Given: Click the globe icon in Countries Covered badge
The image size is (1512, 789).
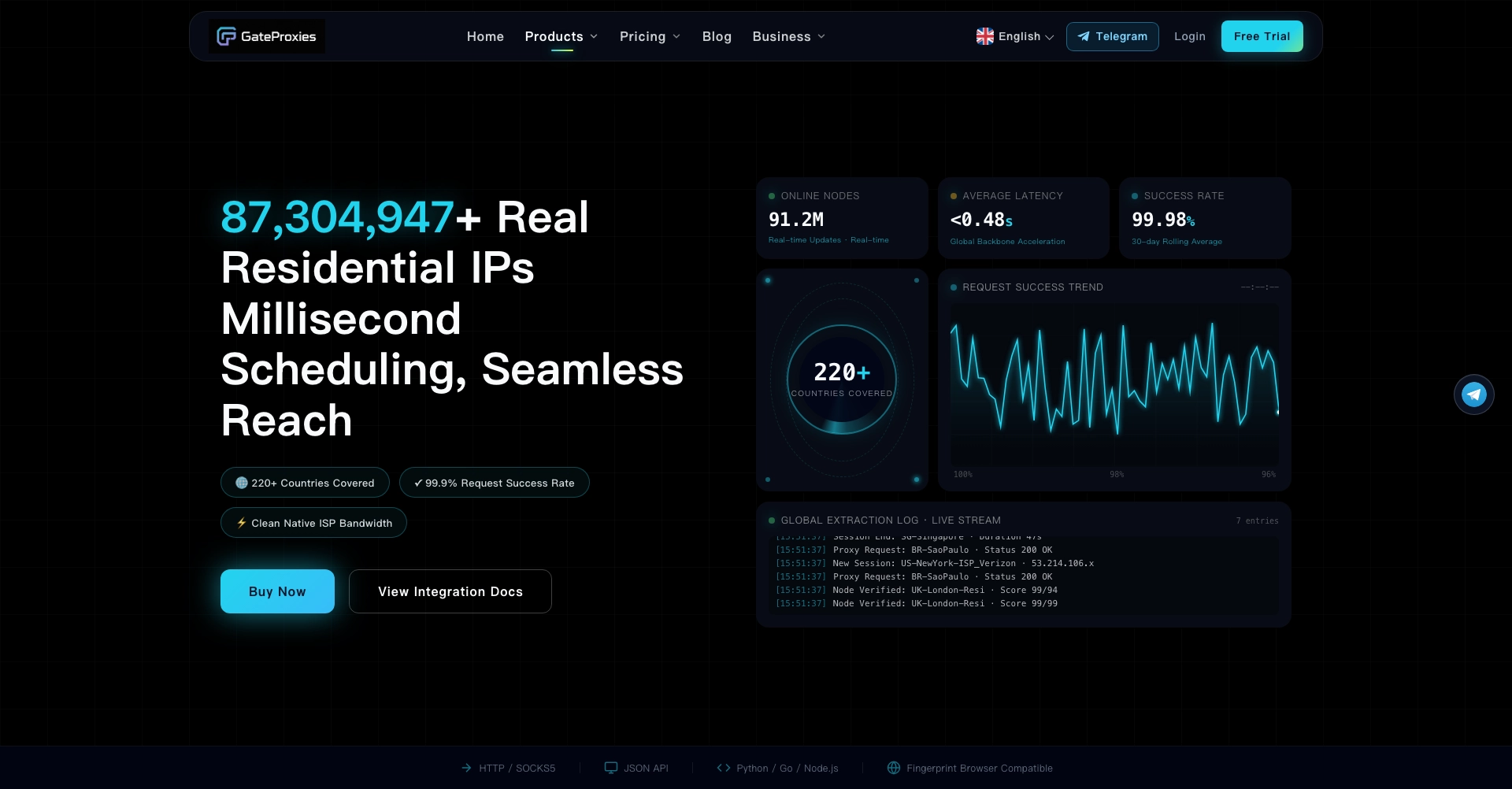Looking at the screenshot, I should [x=242, y=483].
